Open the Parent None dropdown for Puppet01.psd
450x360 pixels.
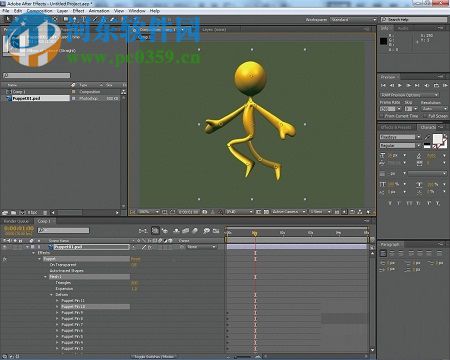pos(201,247)
